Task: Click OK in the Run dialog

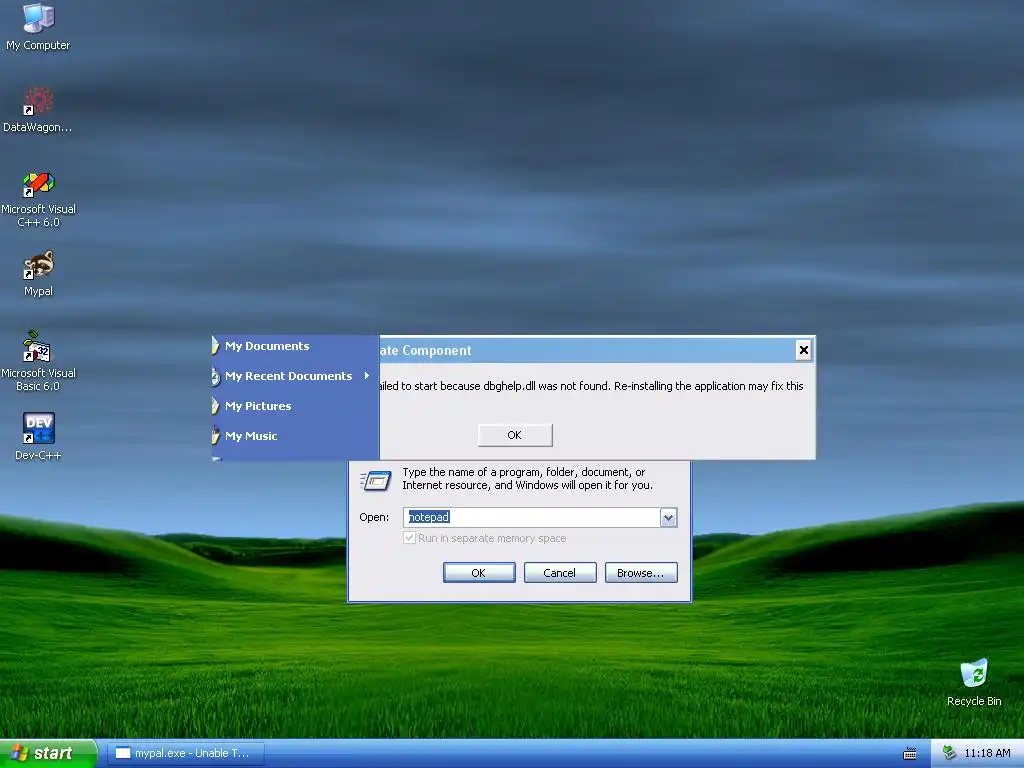Action: (x=479, y=573)
